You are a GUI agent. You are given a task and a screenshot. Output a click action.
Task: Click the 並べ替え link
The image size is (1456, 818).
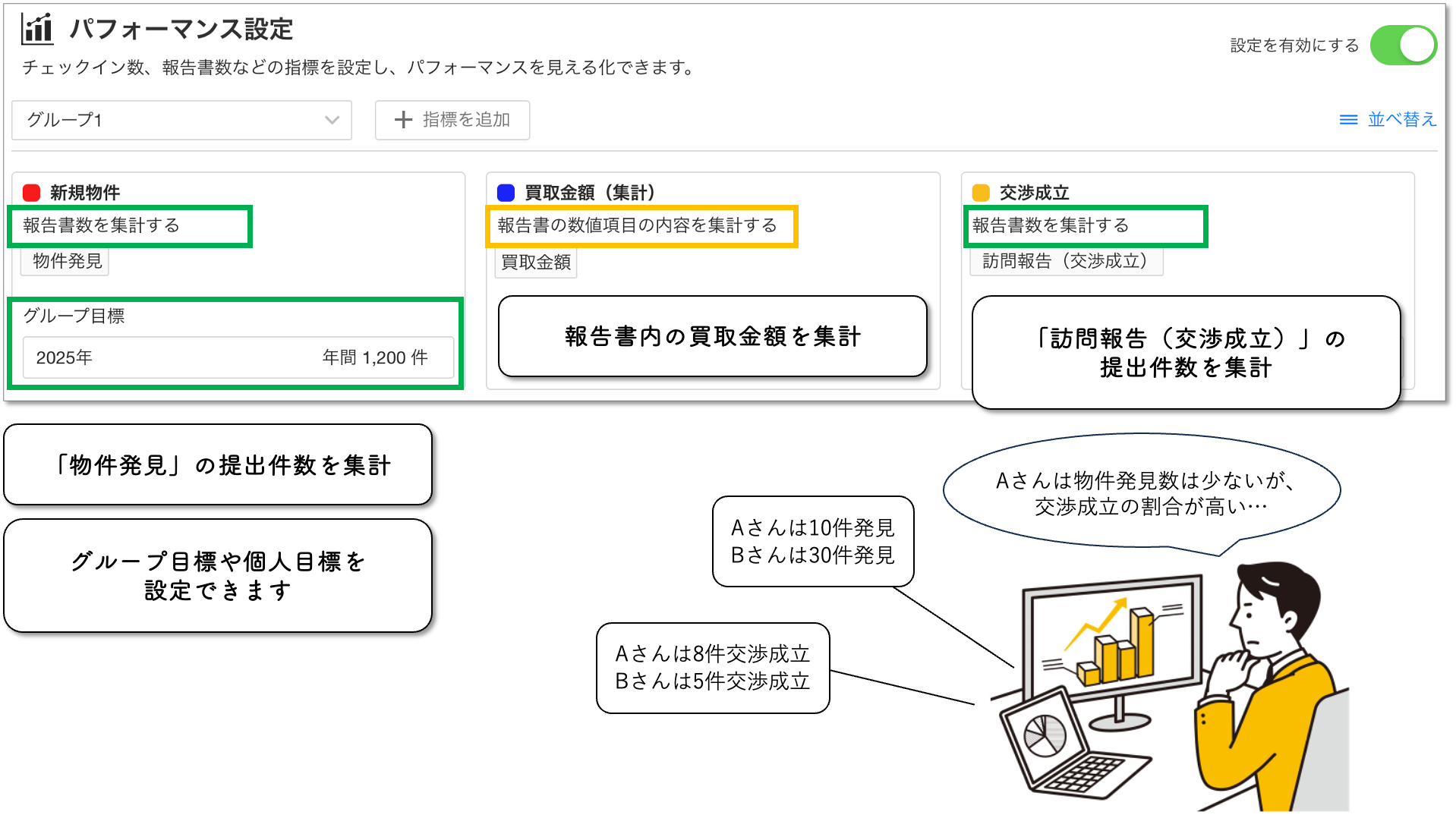click(x=1401, y=120)
